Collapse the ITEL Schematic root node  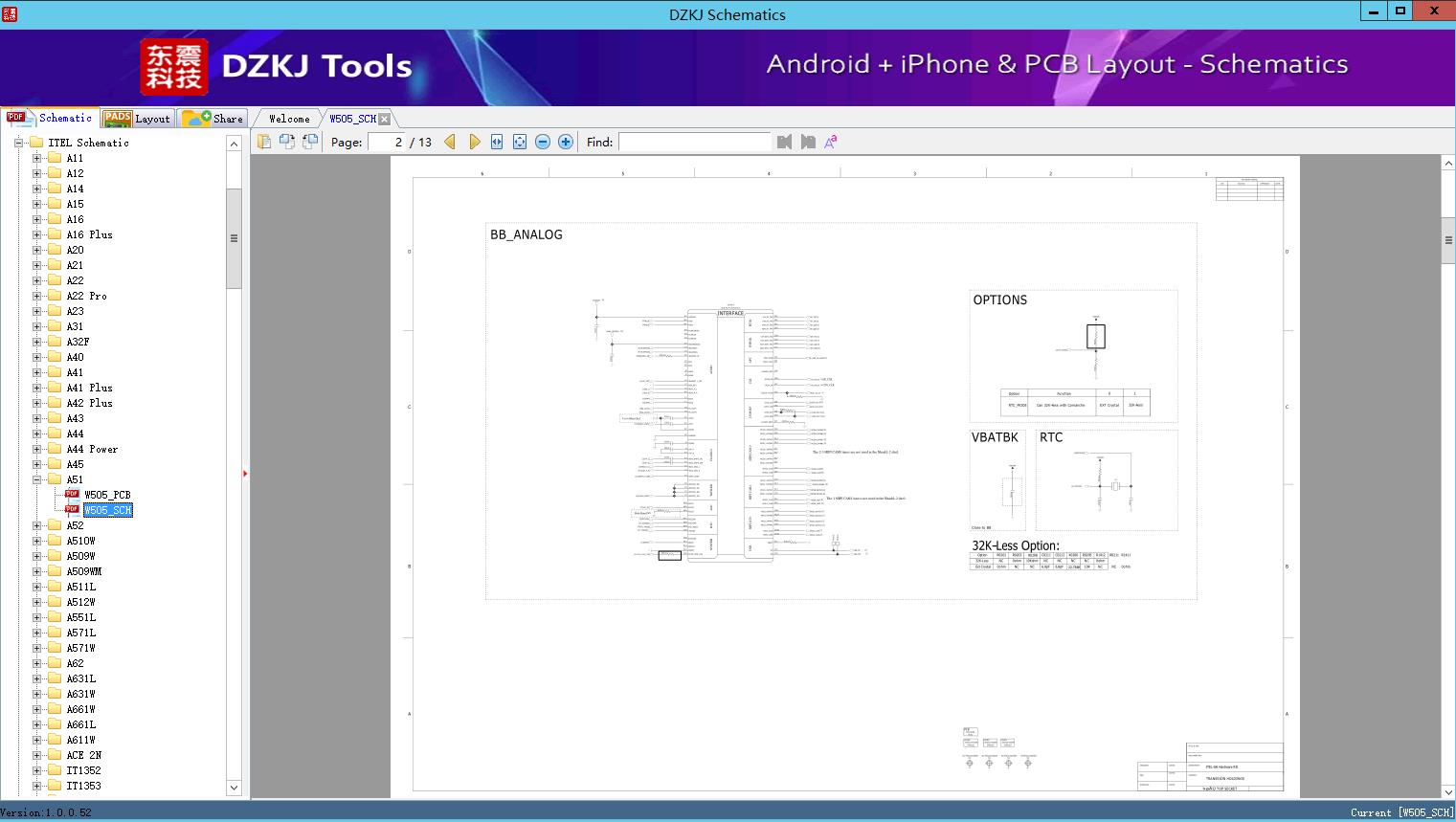18,143
